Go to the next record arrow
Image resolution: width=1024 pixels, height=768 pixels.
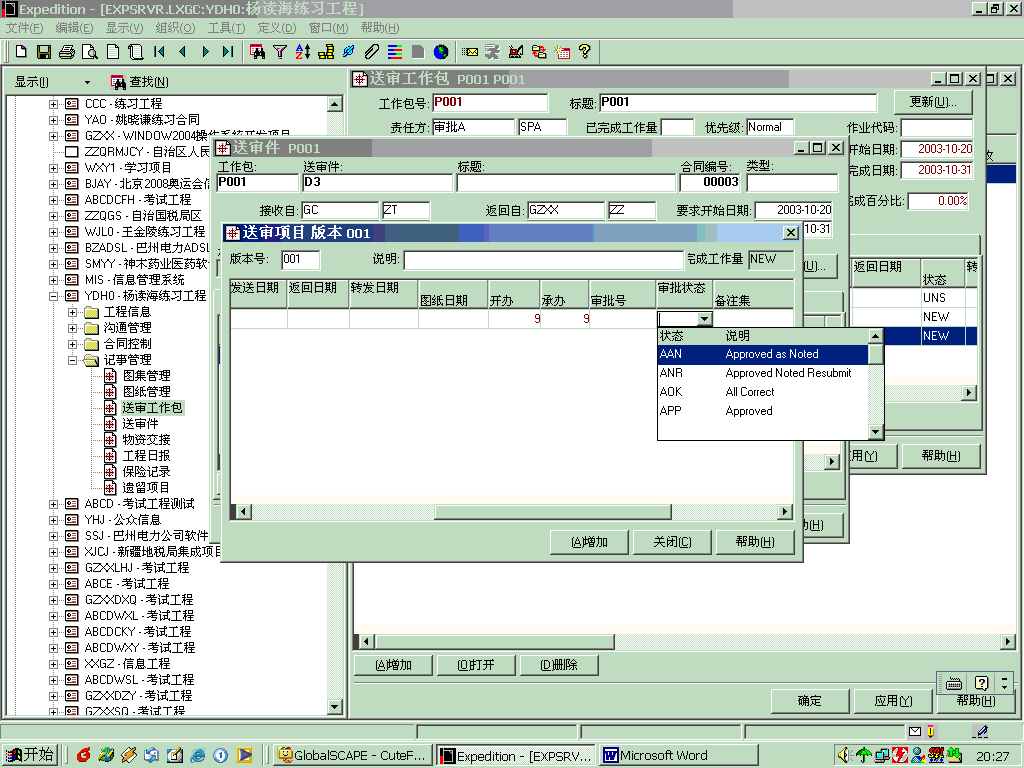pyautogui.click(x=205, y=52)
